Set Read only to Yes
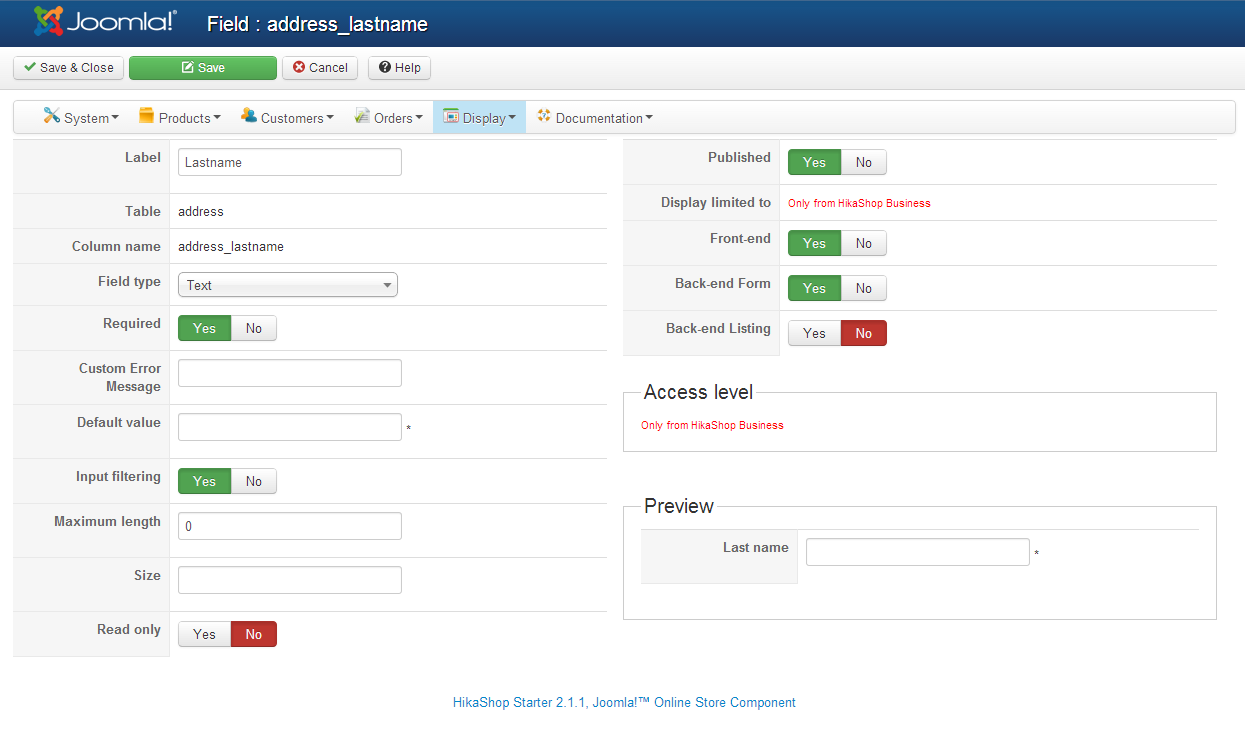The width and height of the screenshot is (1245, 729). click(x=205, y=634)
